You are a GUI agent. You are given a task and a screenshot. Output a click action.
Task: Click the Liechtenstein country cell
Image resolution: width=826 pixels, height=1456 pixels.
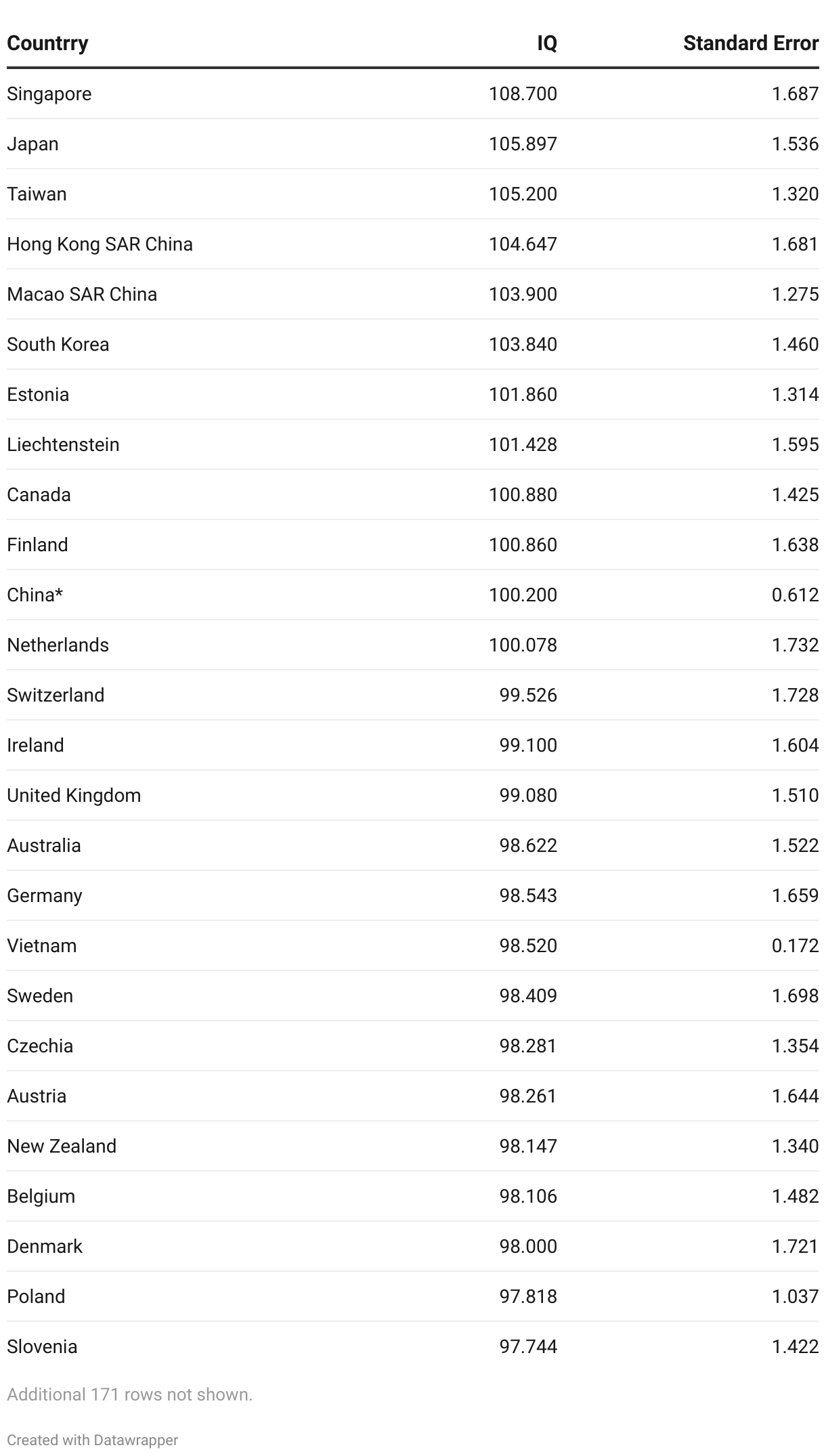pyautogui.click(x=63, y=444)
